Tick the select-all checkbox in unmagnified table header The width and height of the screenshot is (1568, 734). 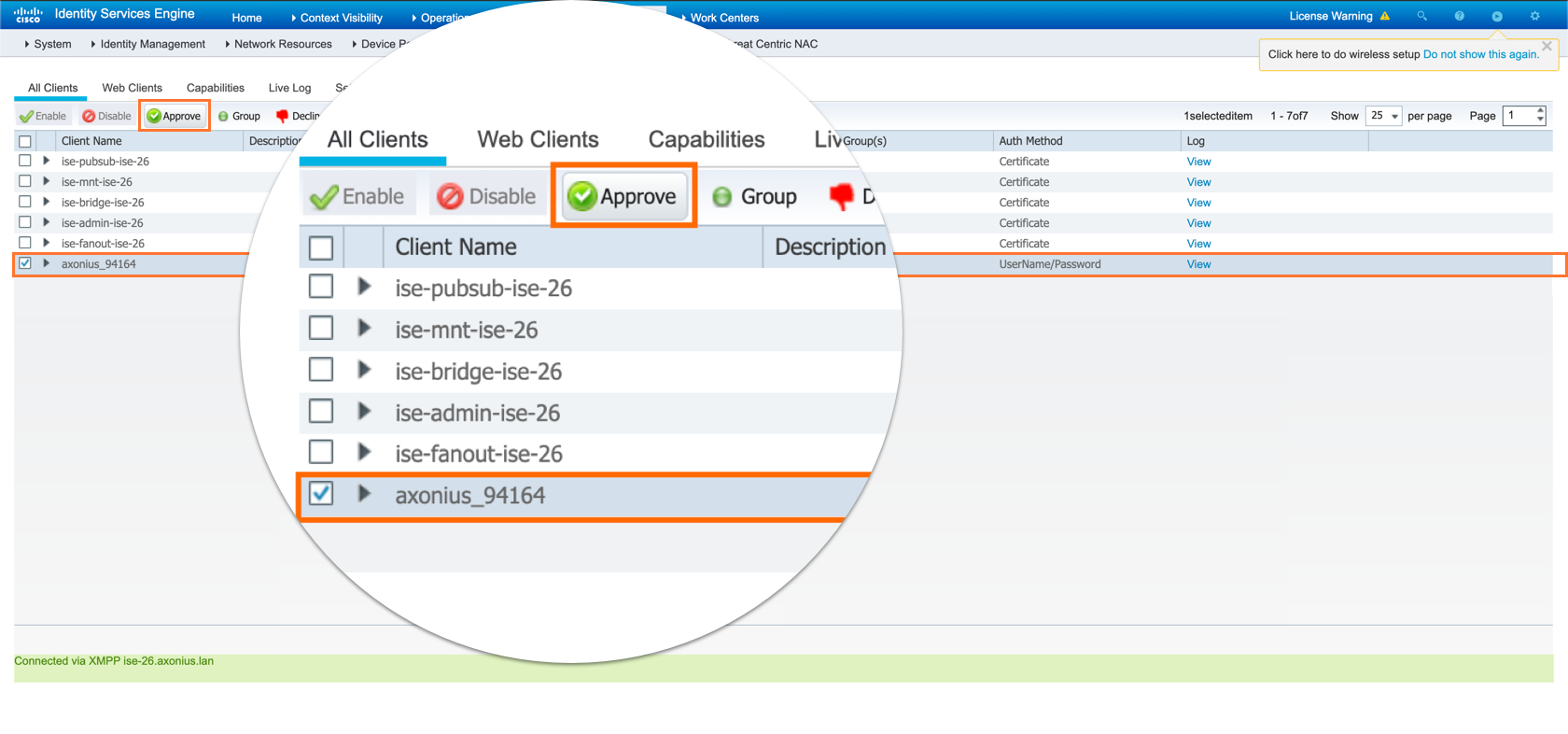(25, 142)
